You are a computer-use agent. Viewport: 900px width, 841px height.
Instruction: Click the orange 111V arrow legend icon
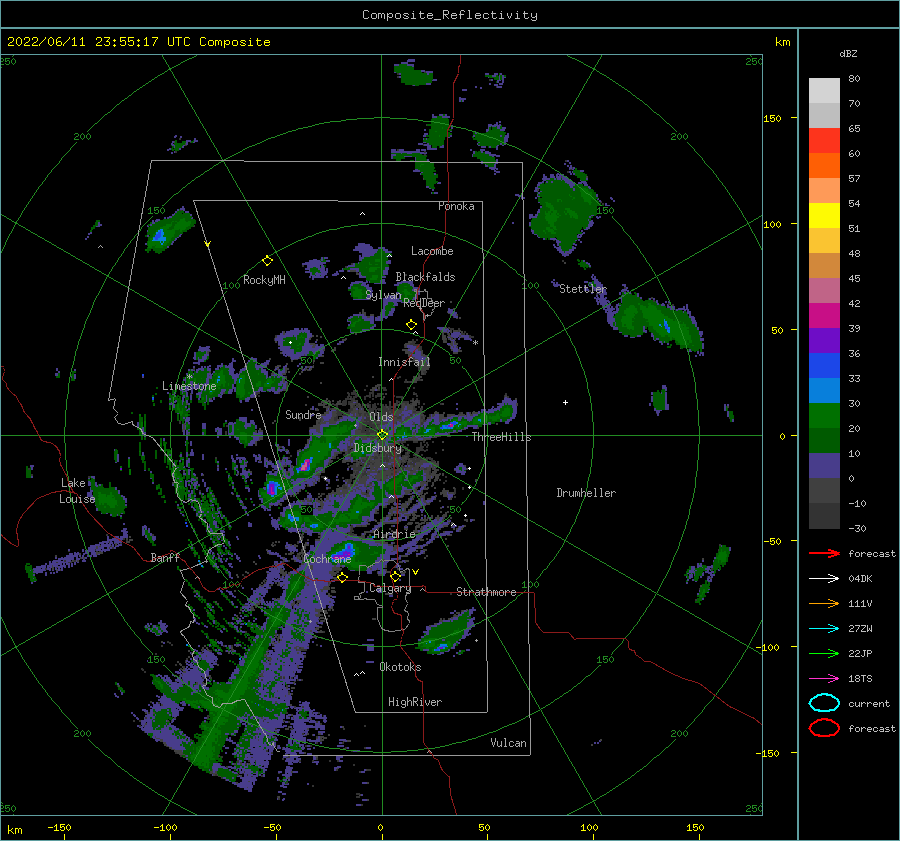click(824, 603)
